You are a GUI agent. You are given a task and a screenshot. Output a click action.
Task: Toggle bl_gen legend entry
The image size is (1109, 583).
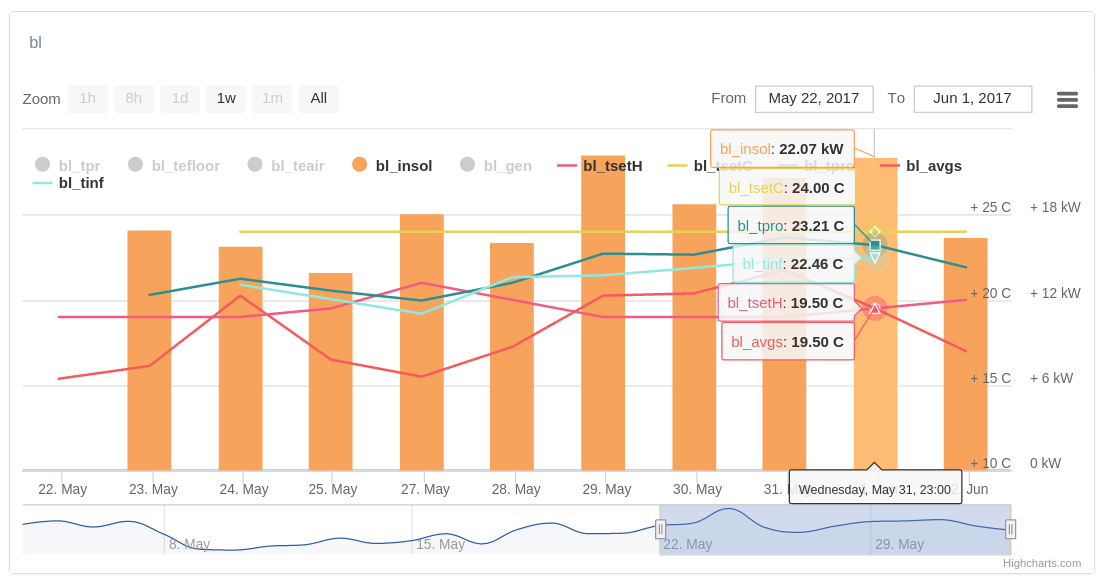pos(507,166)
